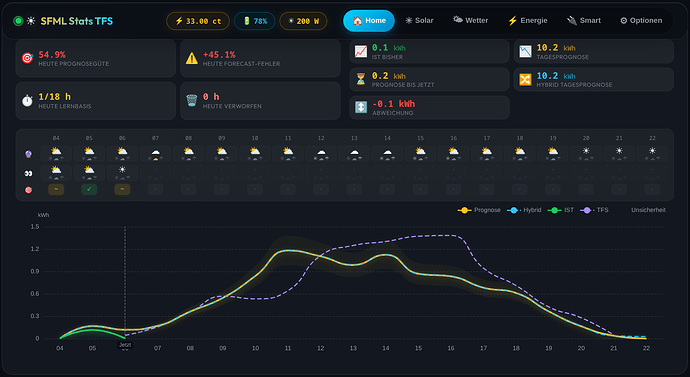Click the 200 W solar power badge

(303, 21)
